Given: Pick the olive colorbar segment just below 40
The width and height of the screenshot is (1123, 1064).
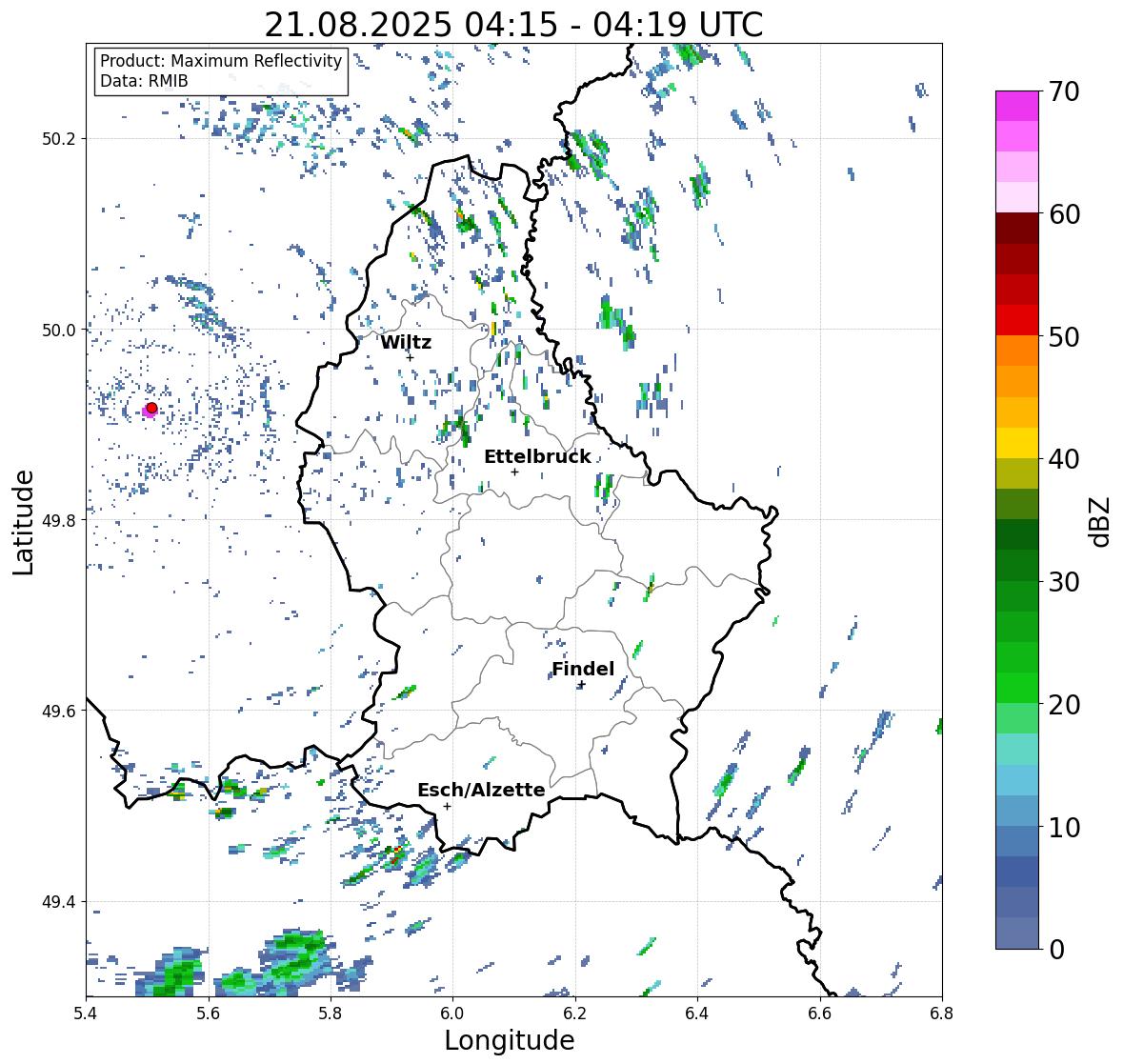Looking at the screenshot, I should [1017, 473].
